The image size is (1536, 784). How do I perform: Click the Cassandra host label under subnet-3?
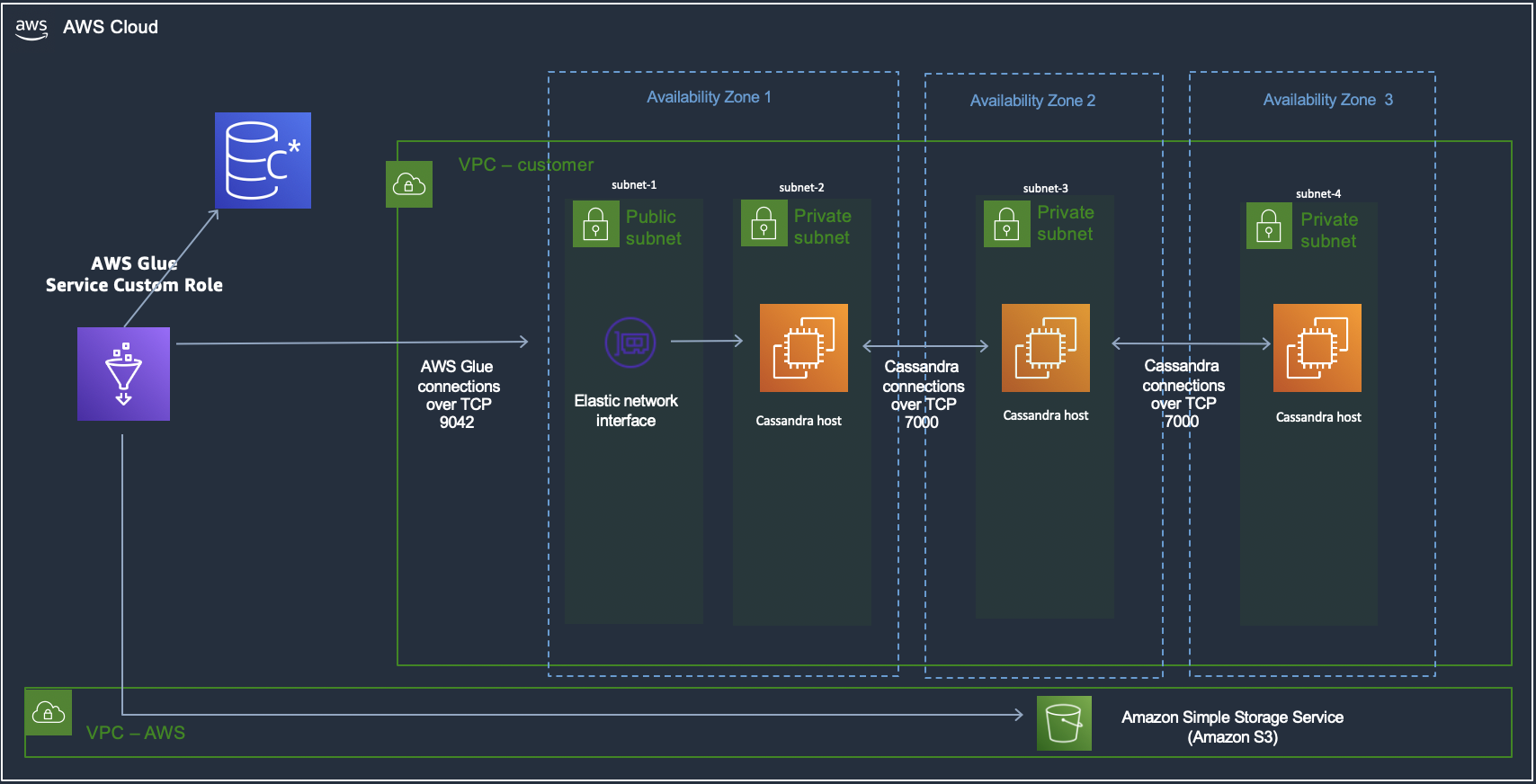pos(1046,415)
